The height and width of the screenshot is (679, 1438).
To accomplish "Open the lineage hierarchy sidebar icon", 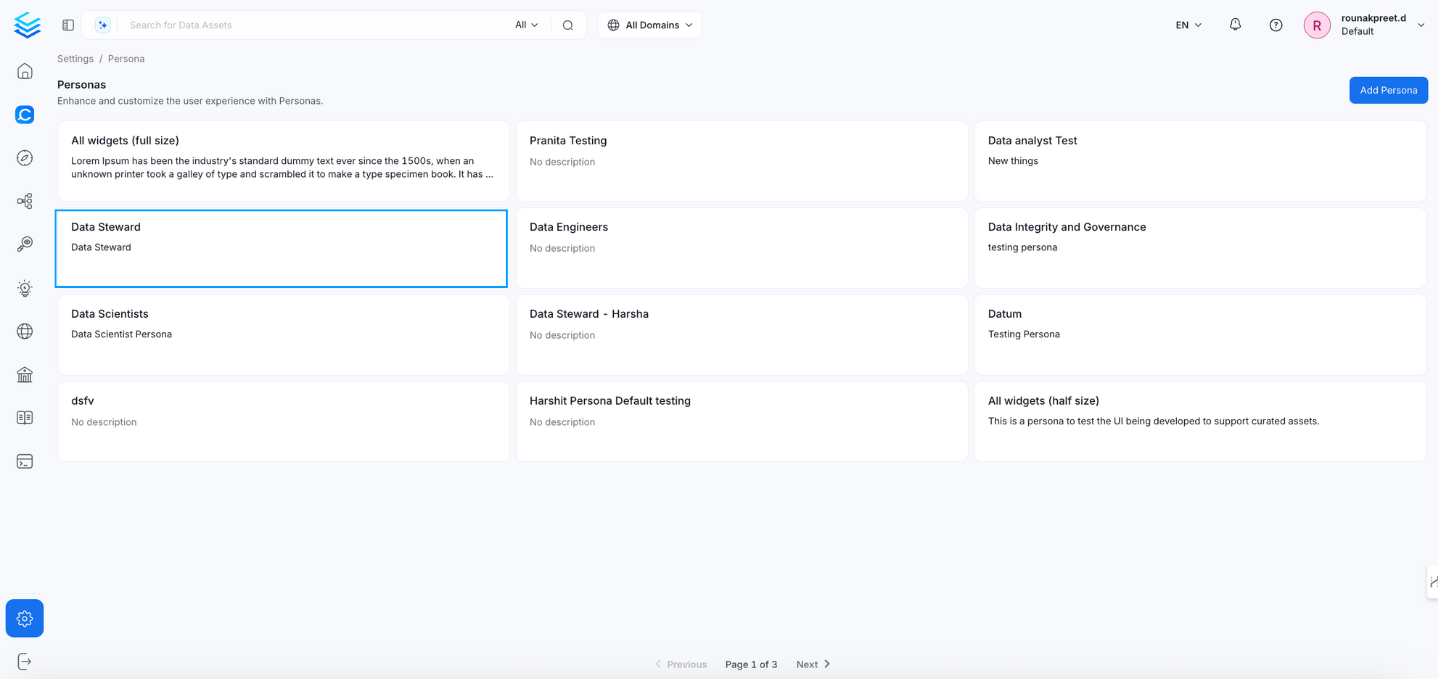I will (25, 201).
